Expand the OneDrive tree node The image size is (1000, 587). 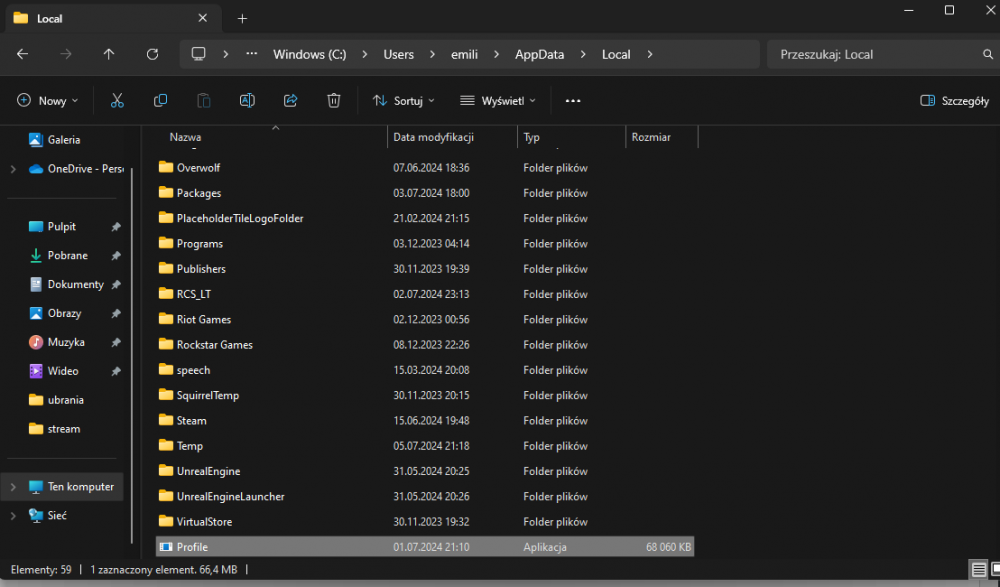point(12,169)
